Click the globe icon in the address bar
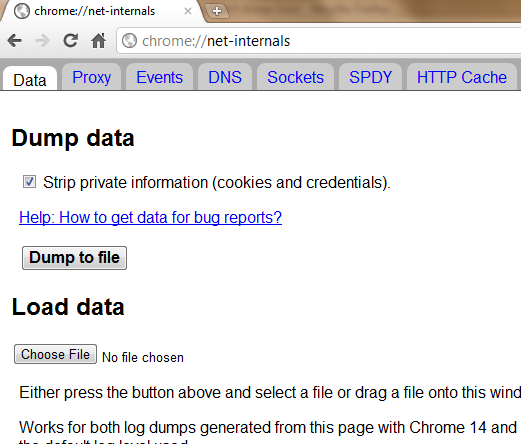The image size is (521, 444). pyautogui.click(x=129, y=41)
